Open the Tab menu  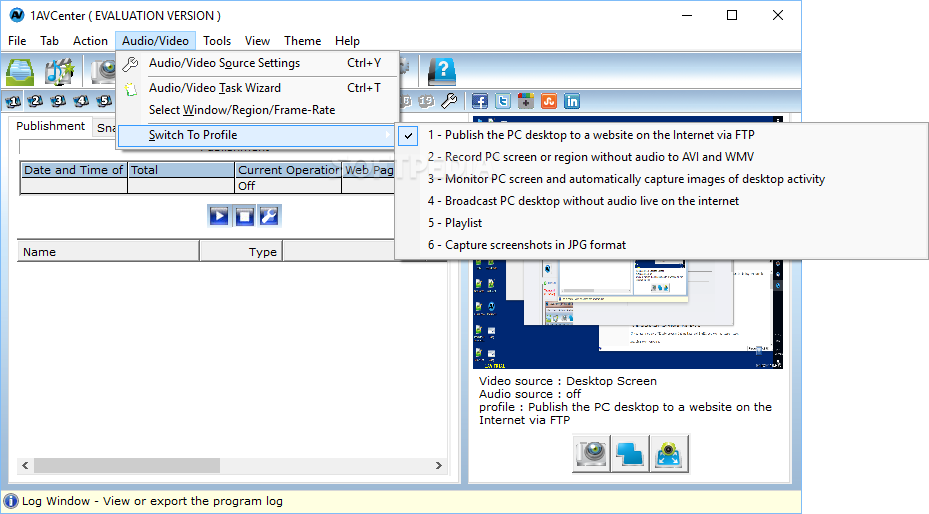pos(49,41)
